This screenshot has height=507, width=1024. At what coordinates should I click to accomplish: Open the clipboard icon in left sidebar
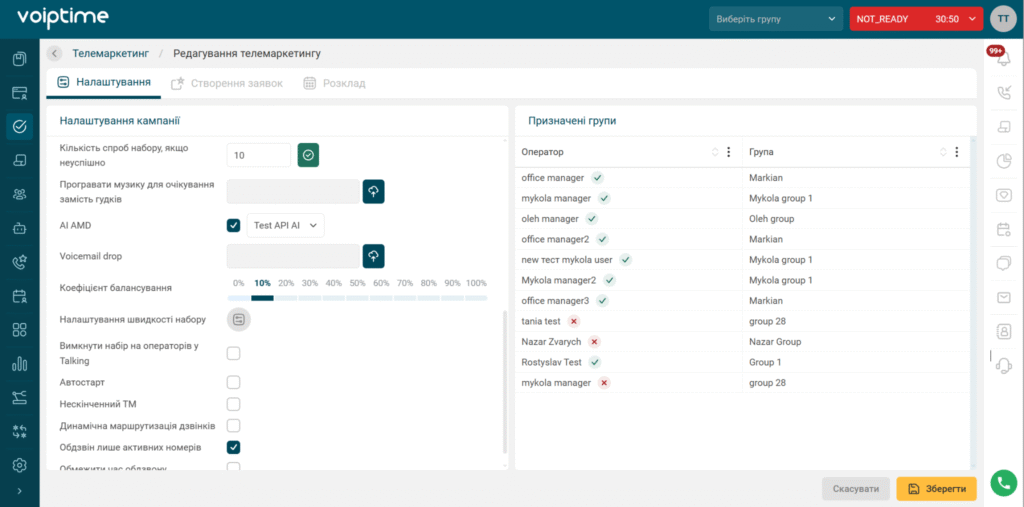pos(20,59)
